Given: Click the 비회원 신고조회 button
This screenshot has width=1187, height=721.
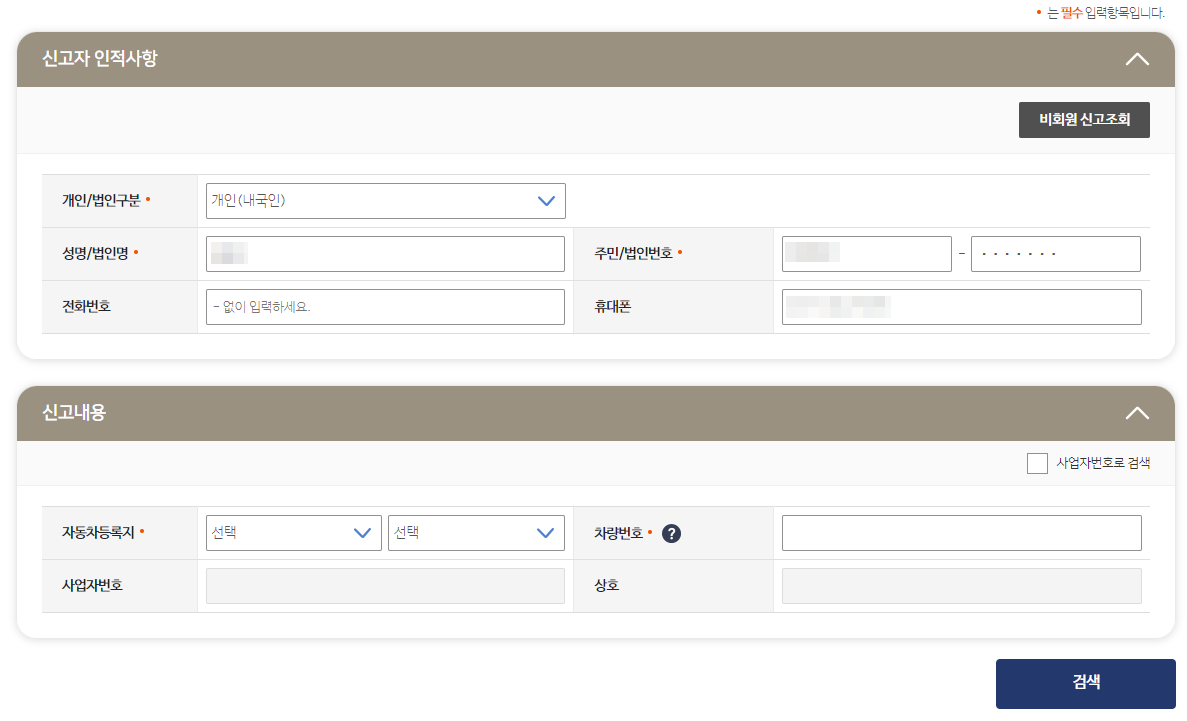Looking at the screenshot, I should pyautogui.click(x=1084, y=120).
